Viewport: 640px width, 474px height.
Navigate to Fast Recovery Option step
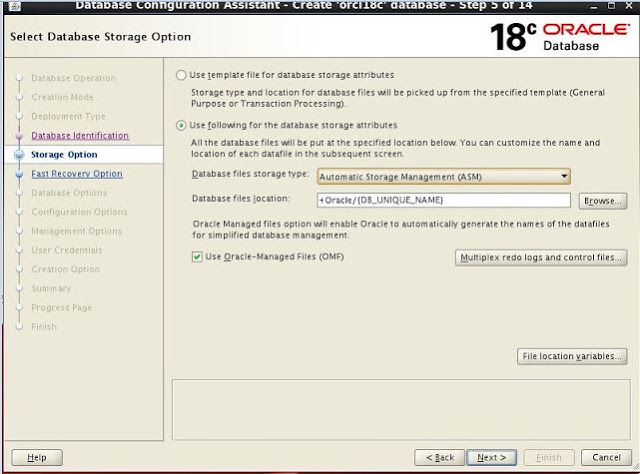click(x=77, y=173)
